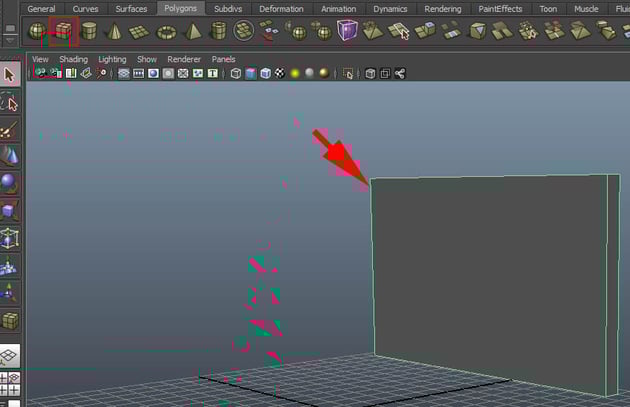
Task: Create a polygon pipe from the shelf
Action: point(218,31)
